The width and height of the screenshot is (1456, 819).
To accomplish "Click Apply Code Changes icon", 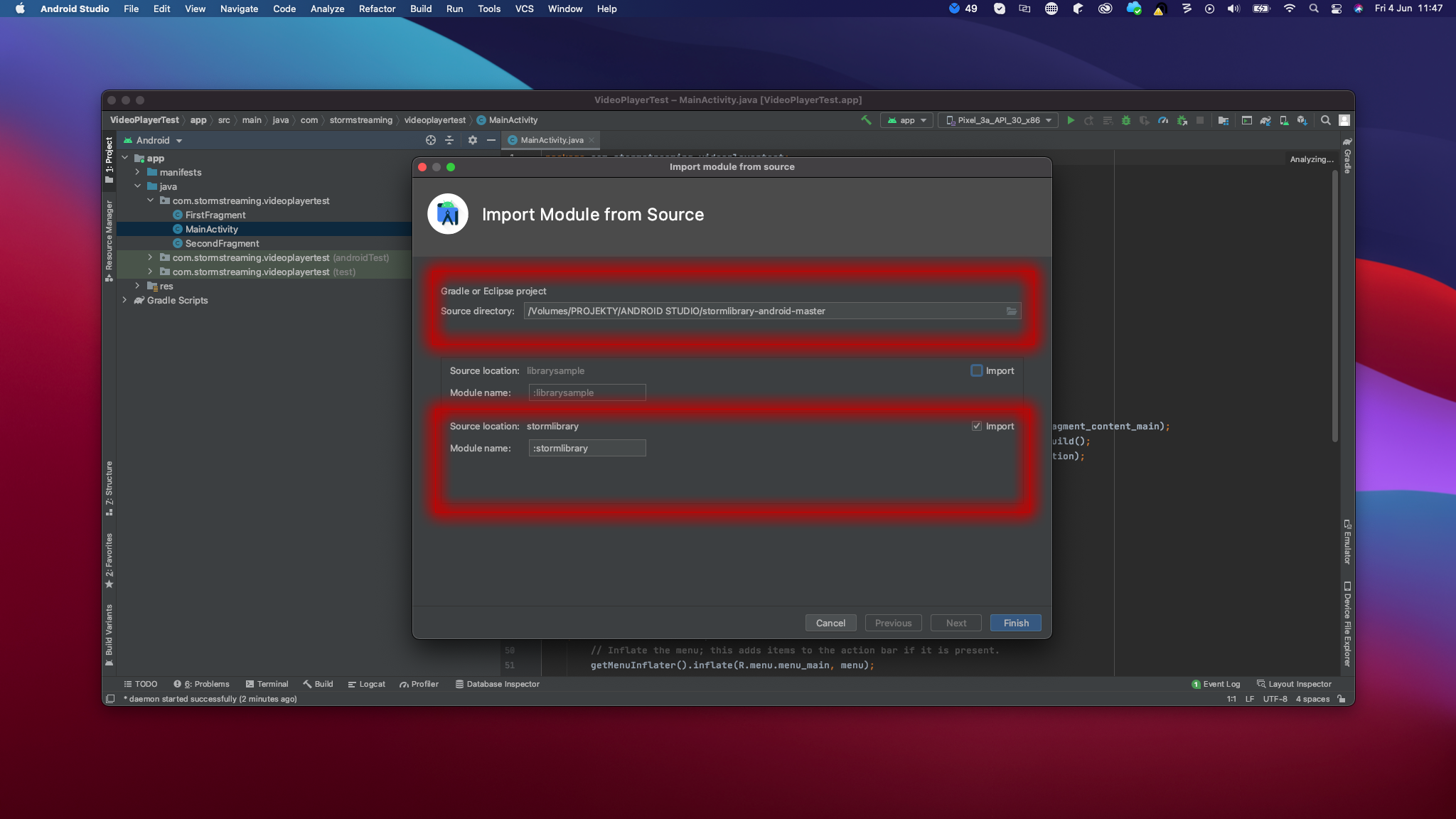I will pos(1108,120).
